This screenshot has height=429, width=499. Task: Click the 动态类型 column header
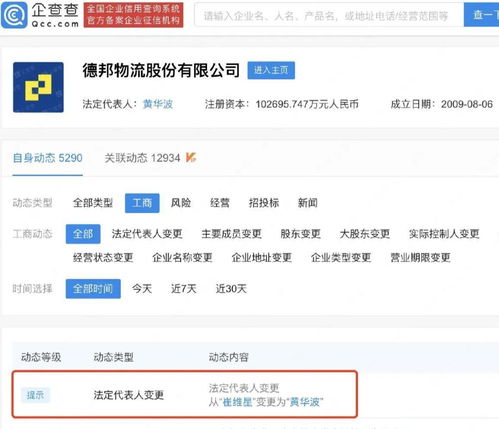point(114,357)
